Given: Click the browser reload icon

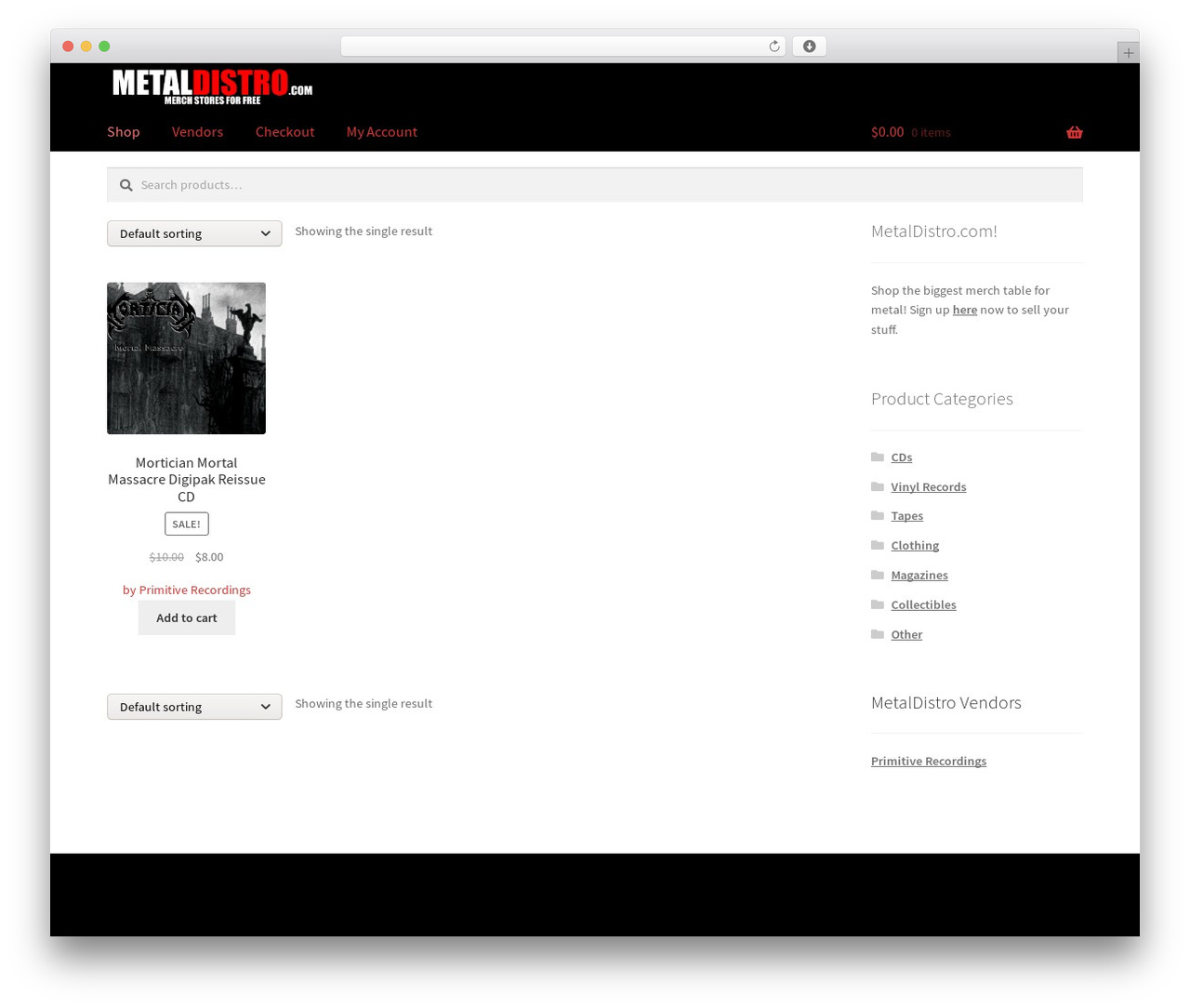Looking at the screenshot, I should point(773,46).
